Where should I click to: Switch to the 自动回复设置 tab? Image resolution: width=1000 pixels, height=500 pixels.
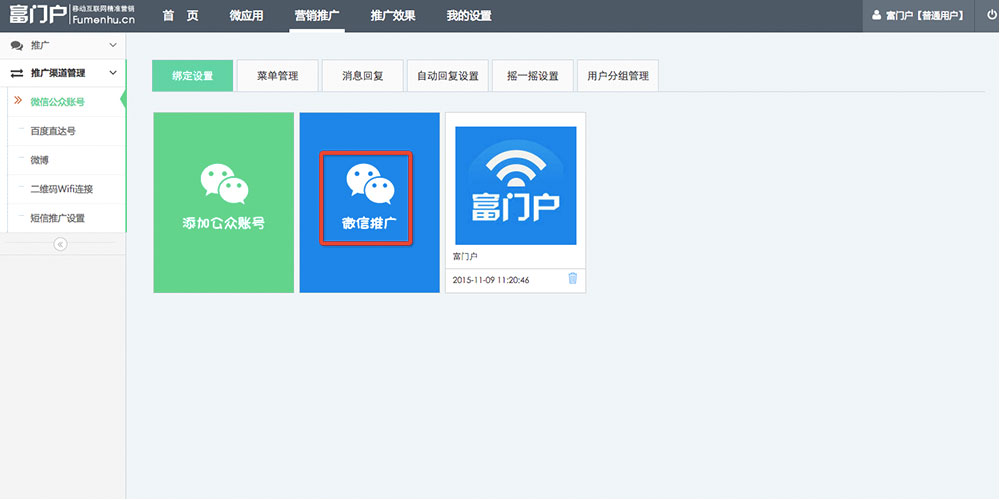448,76
